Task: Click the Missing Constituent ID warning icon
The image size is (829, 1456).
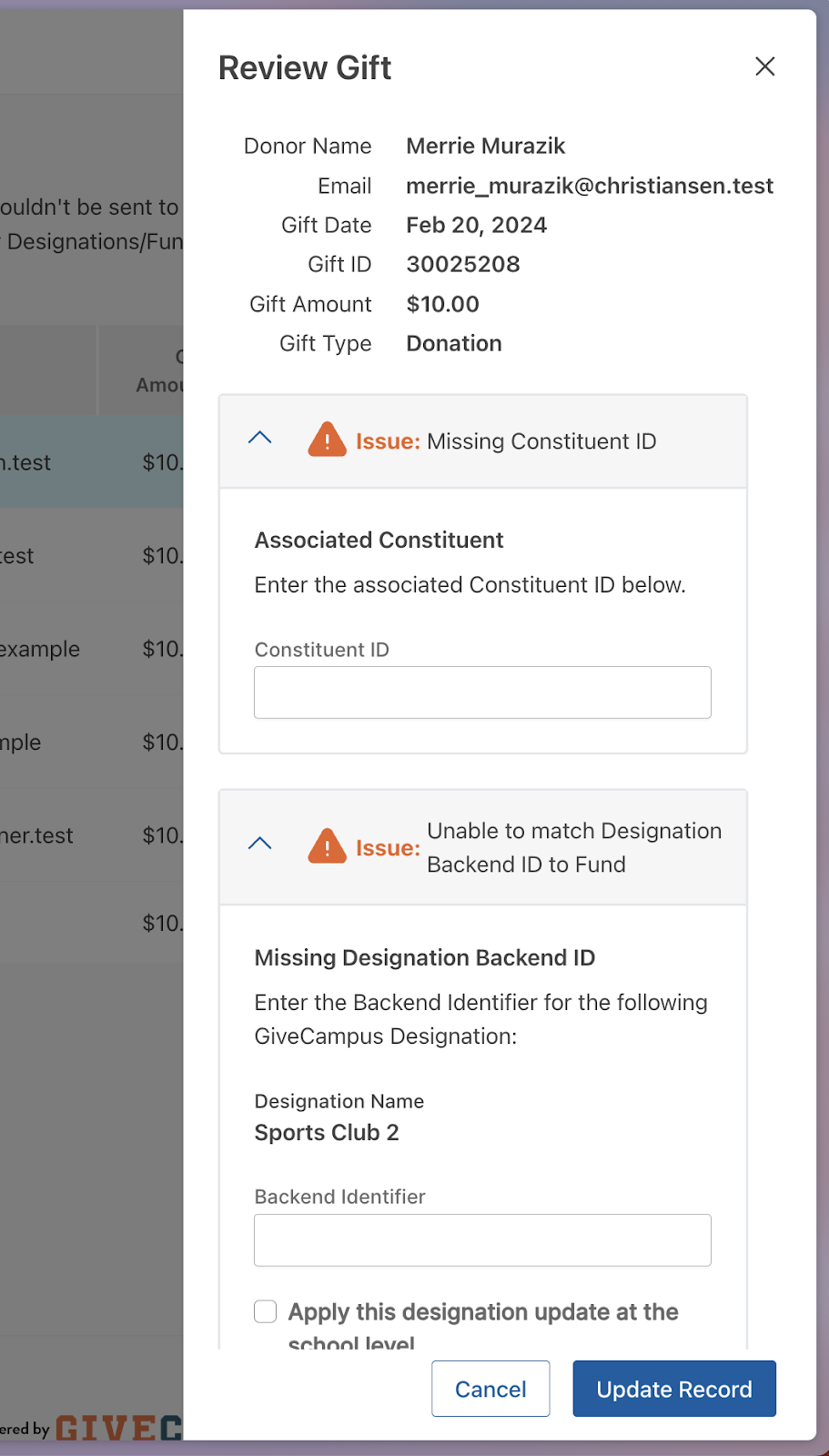Action: click(327, 440)
